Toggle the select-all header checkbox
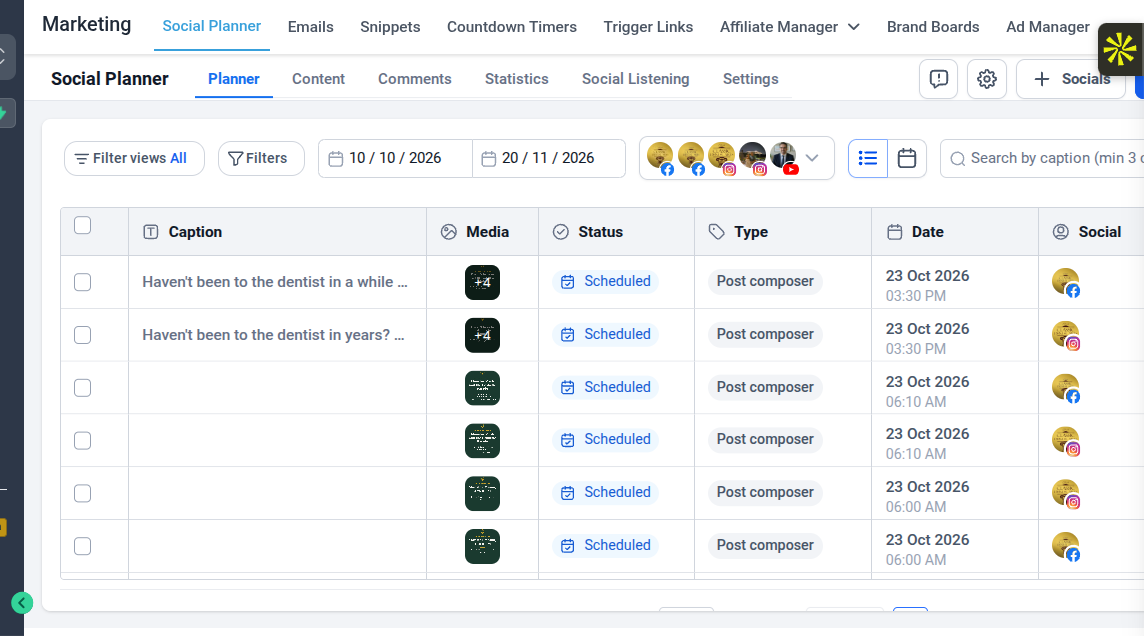This screenshot has height=636, width=1144. point(82,225)
